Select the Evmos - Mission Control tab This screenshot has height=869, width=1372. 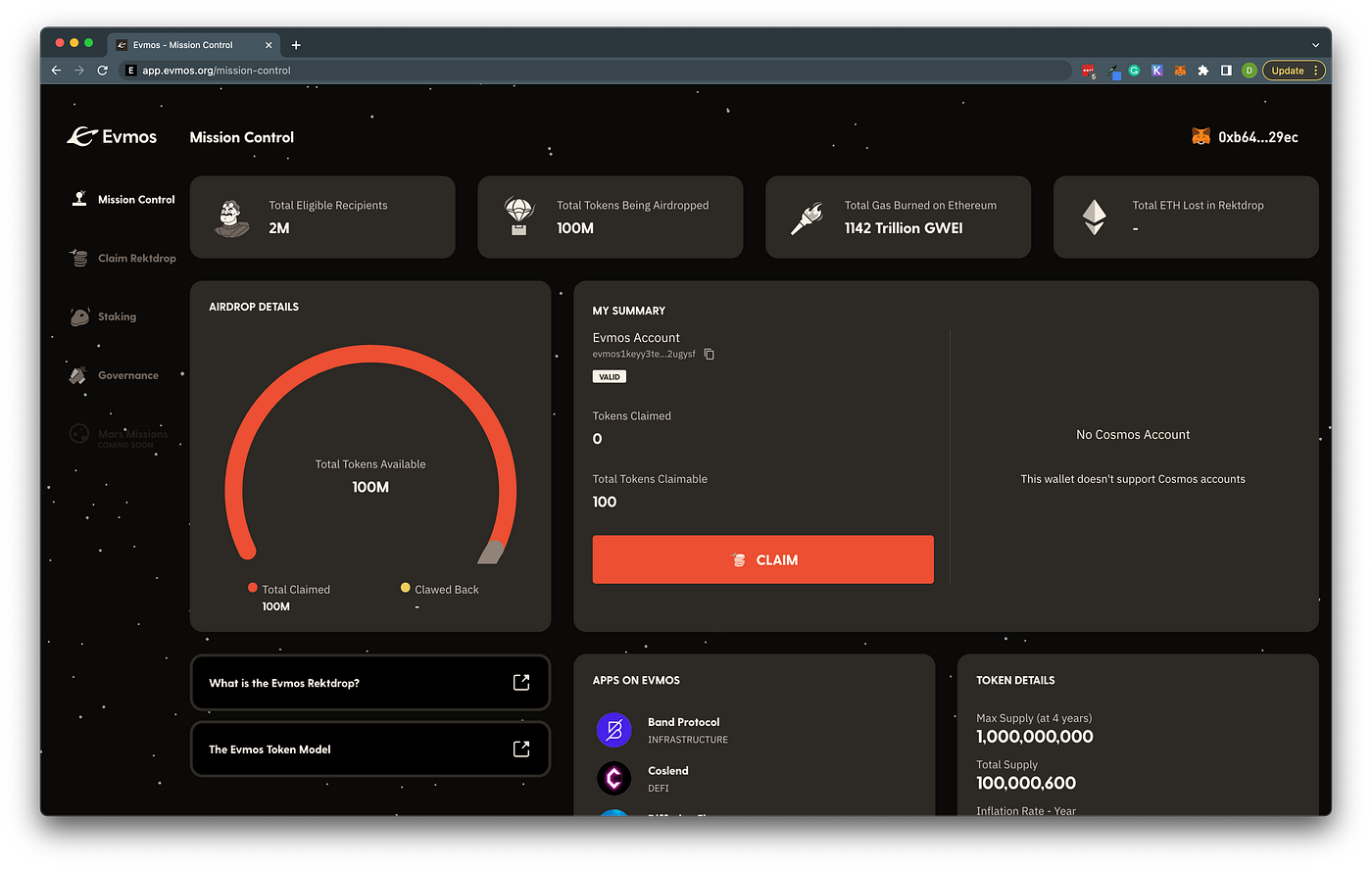(193, 45)
